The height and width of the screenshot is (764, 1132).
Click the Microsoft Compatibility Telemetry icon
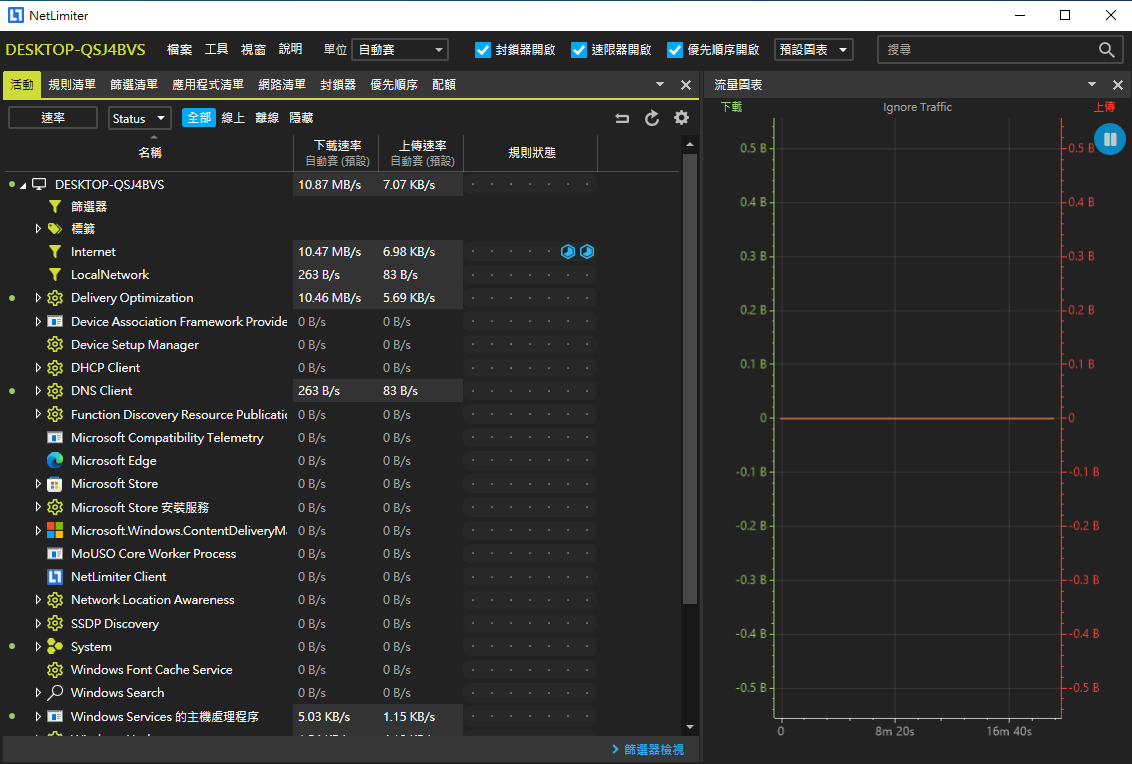pos(55,437)
